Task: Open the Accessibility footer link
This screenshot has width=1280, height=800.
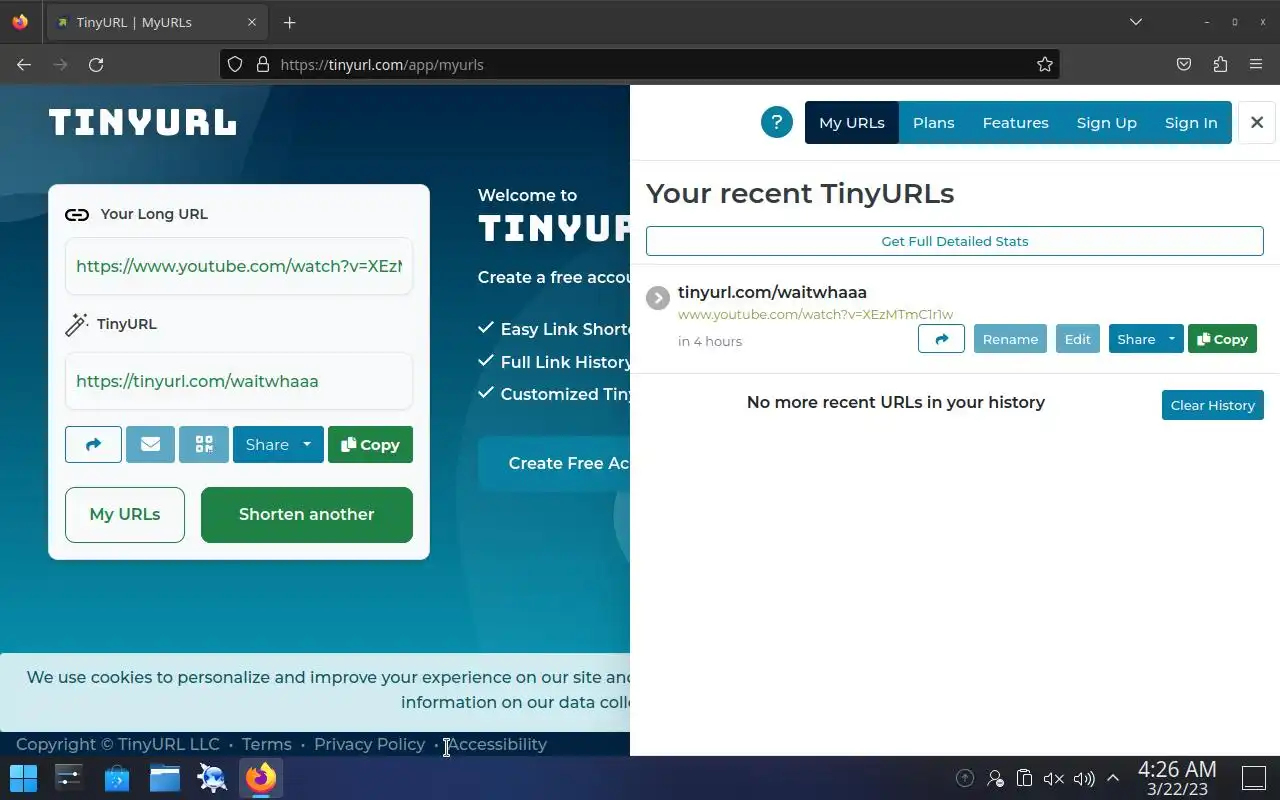Action: click(x=497, y=744)
